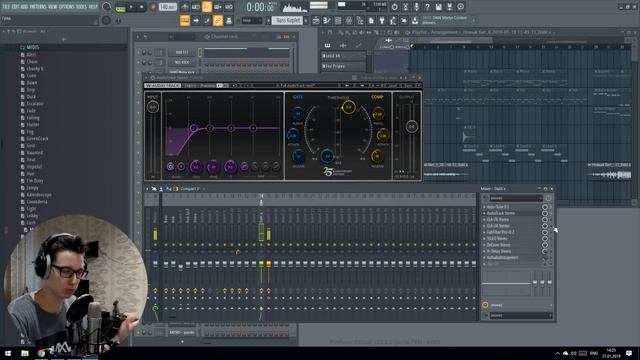Open the mixer output dropdown at bottom
This screenshot has height=360, width=640.
(x=520, y=316)
